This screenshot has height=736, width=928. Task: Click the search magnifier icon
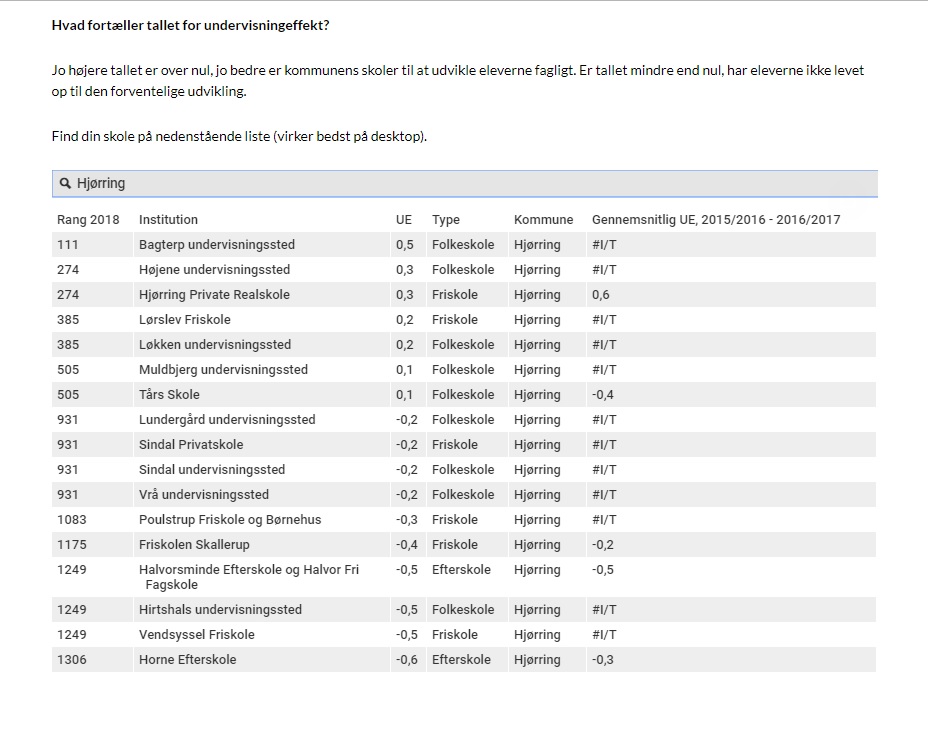(x=66, y=183)
